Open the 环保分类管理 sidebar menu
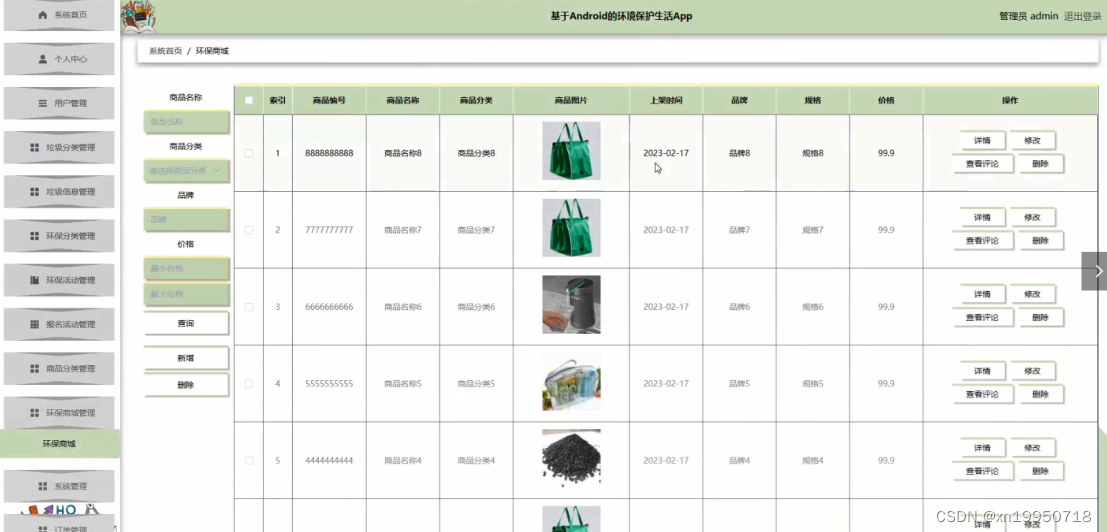The width and height of the screenshot is (1107, 532). pyautogui.click(x=59, y=236)
